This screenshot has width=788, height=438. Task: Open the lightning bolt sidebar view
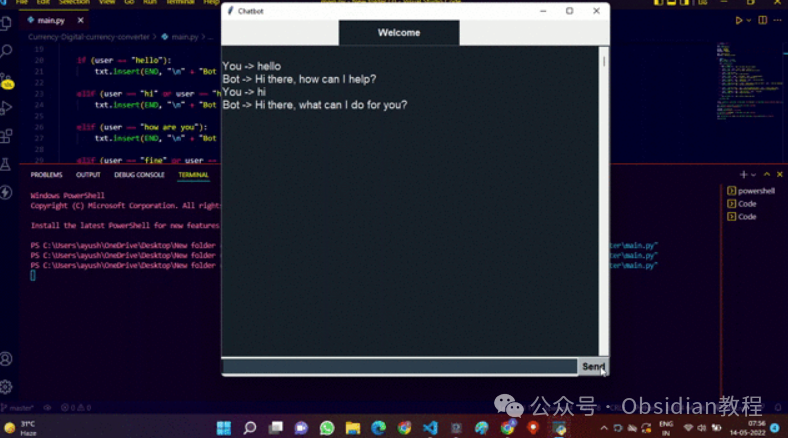click(x=6, y=192)
